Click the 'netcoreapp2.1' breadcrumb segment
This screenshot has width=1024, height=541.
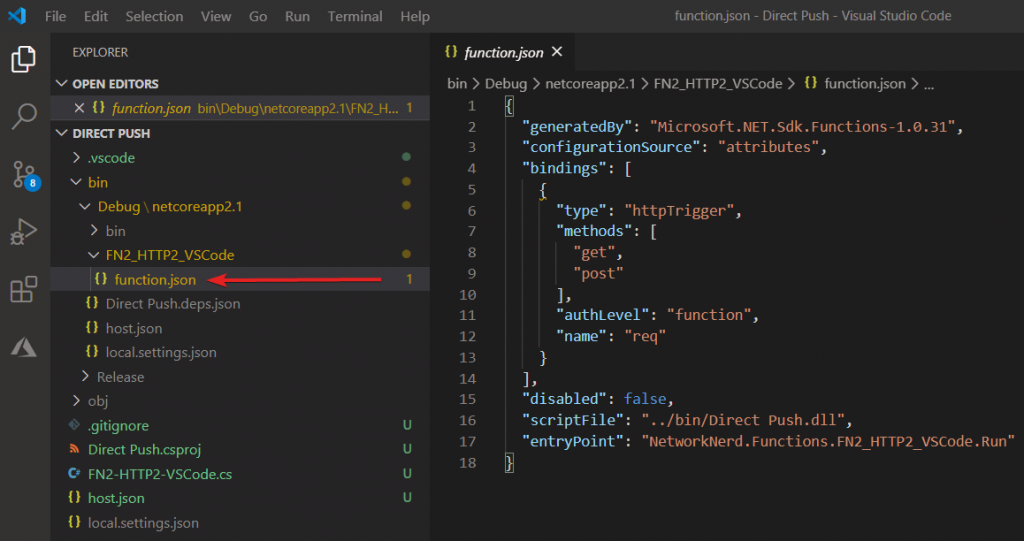[590, 84]
